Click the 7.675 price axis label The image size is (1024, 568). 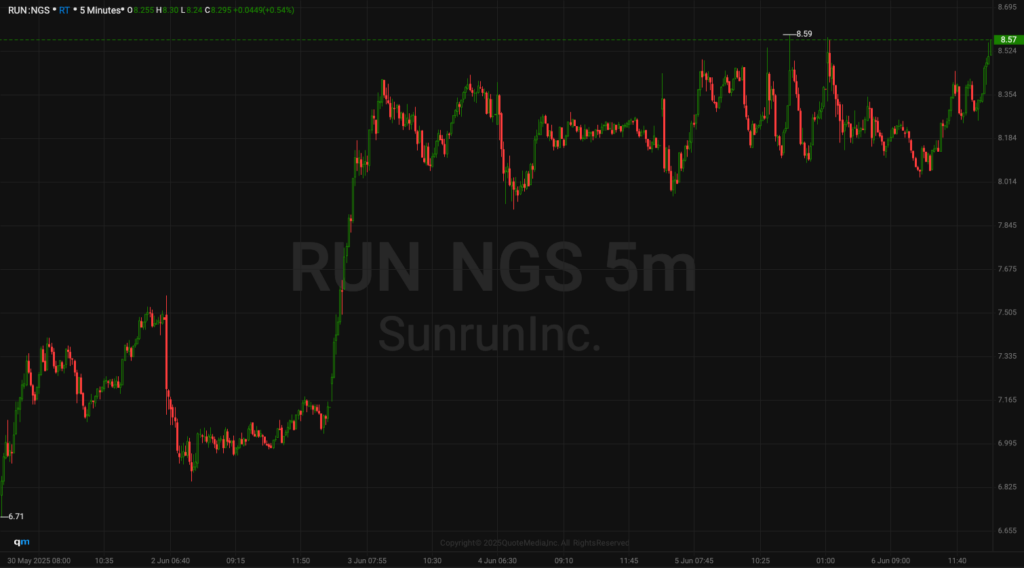(1007, 269)
